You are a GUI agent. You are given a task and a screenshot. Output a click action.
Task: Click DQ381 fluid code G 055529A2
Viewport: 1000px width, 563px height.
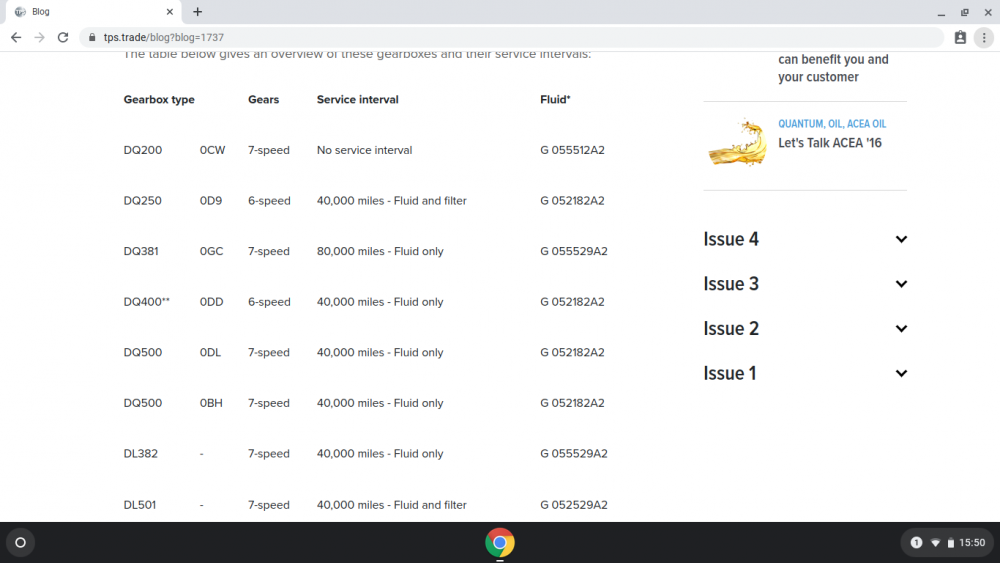tap(574, 251)
